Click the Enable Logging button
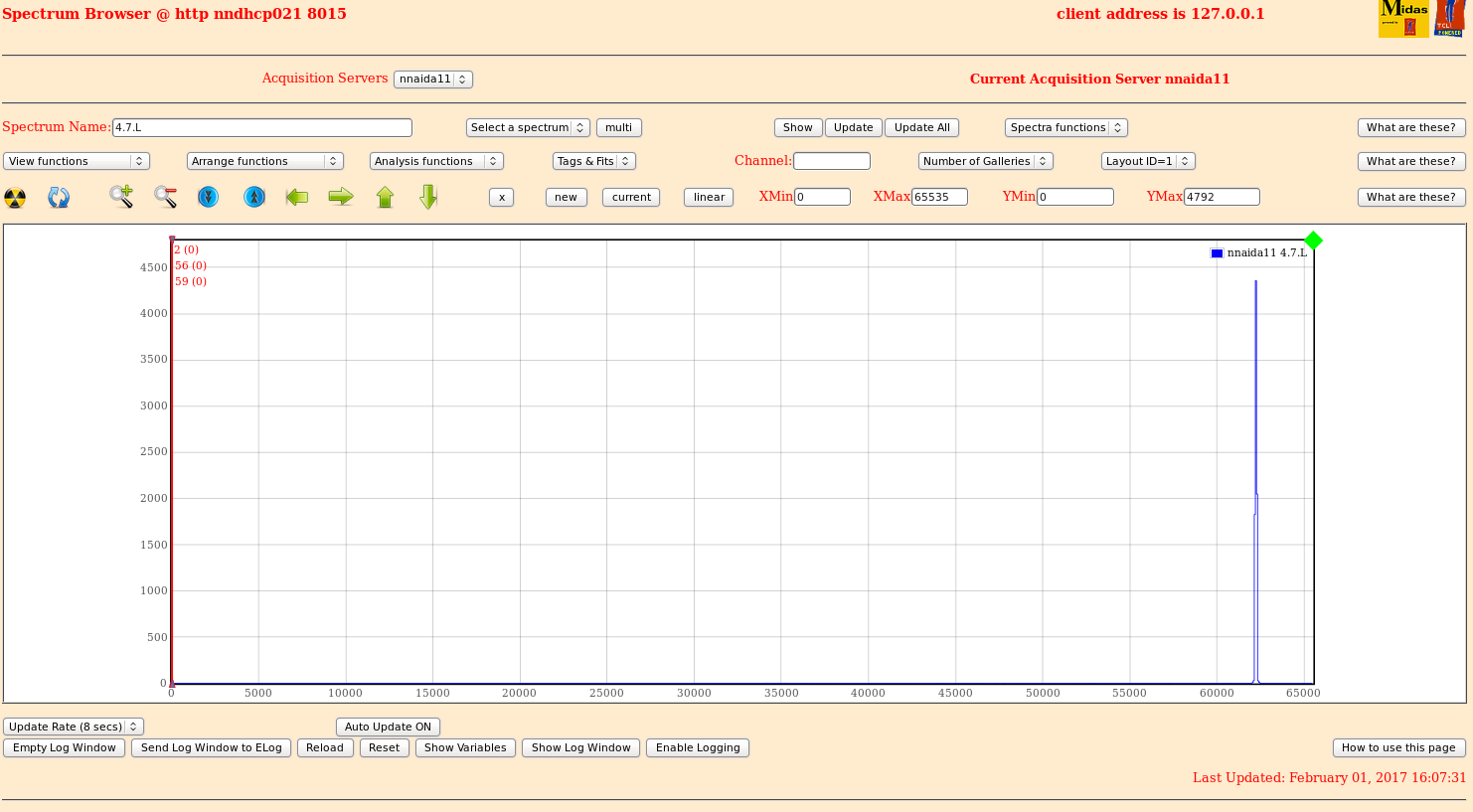1473x812 pixels. [x=698, y=747]
